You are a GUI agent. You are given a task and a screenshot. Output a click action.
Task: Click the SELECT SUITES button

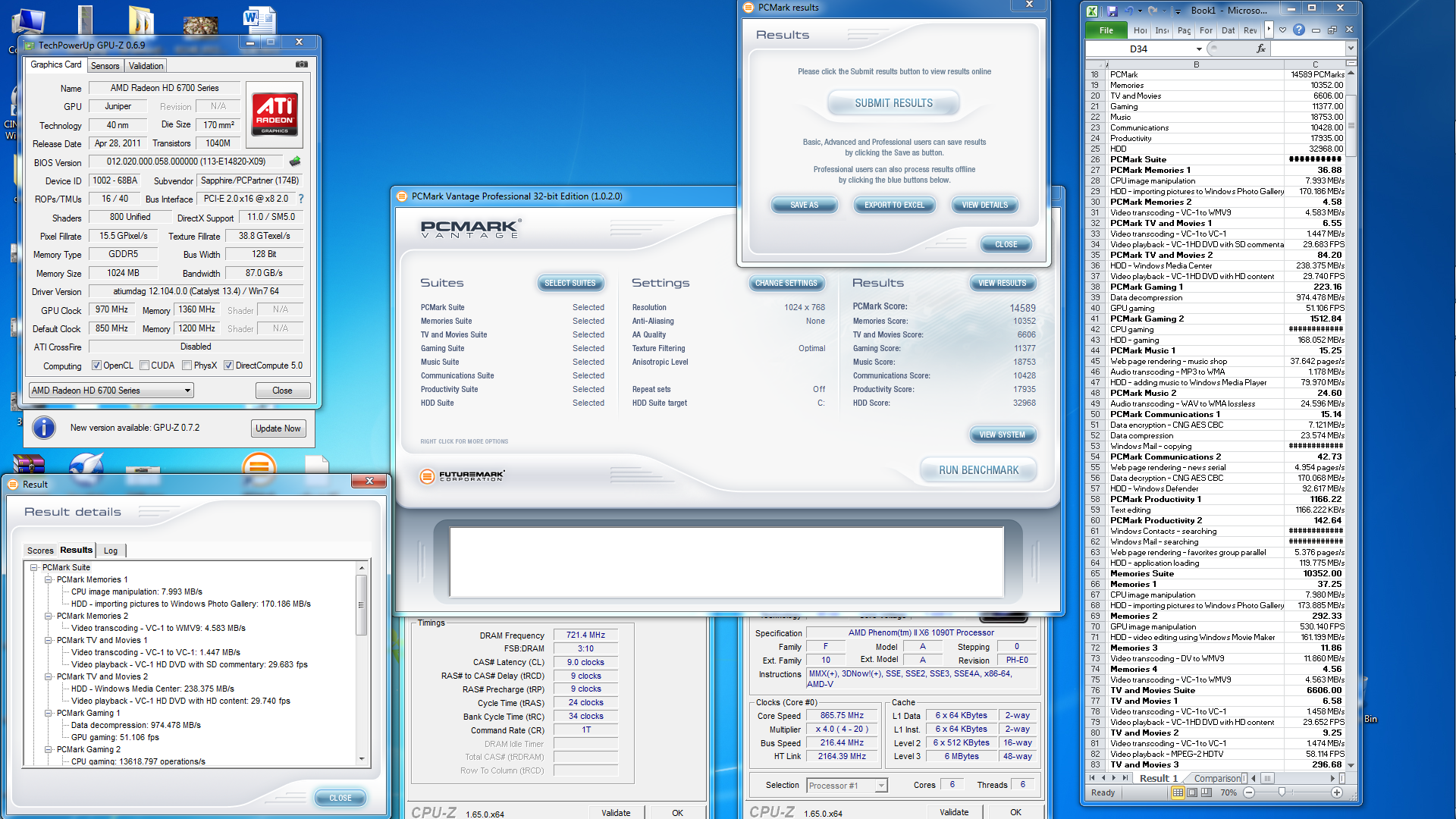point(570,283)
